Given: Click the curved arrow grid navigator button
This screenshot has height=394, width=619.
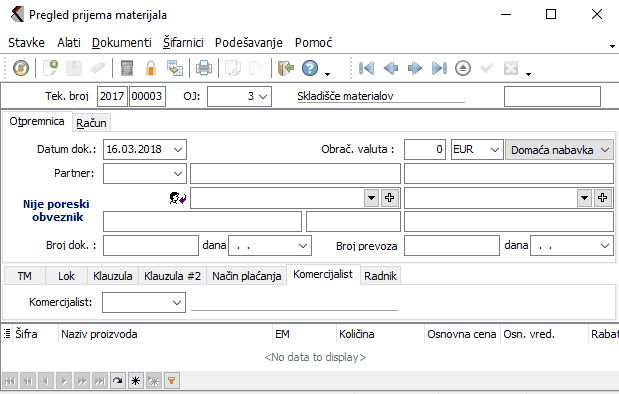Looking at the screenshot, I should 117,381.
